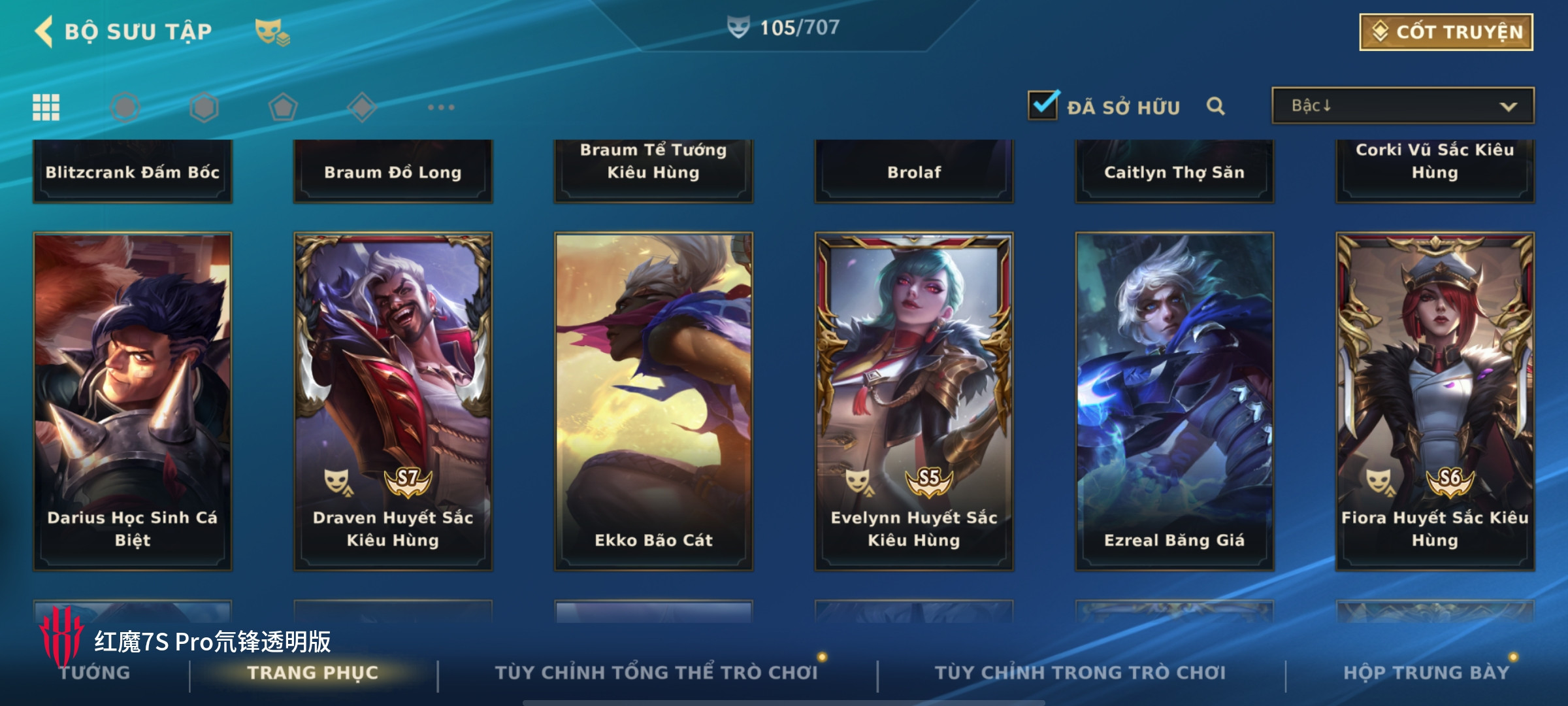
Task: Switch to the Tướng tab
Action: pos(95,673)
